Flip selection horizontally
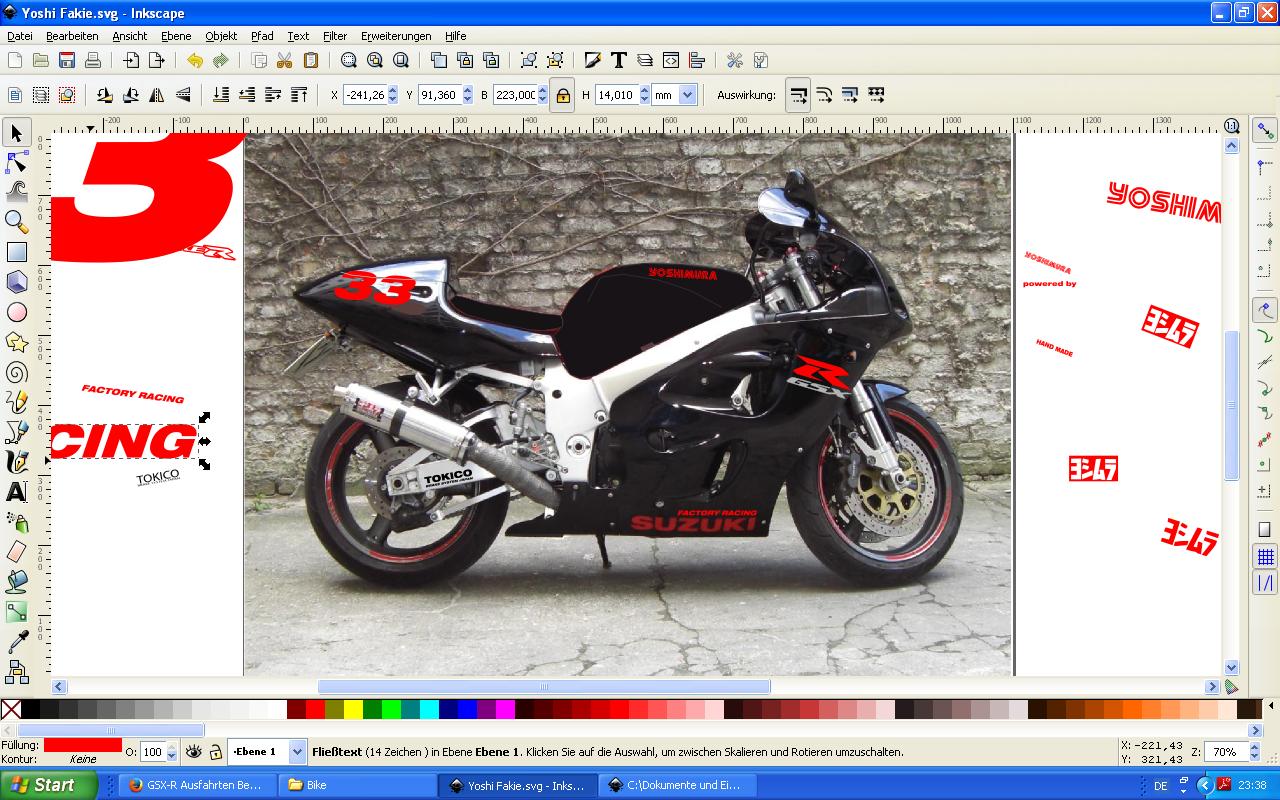This screenshot has height=800, width=1280. 157,95
